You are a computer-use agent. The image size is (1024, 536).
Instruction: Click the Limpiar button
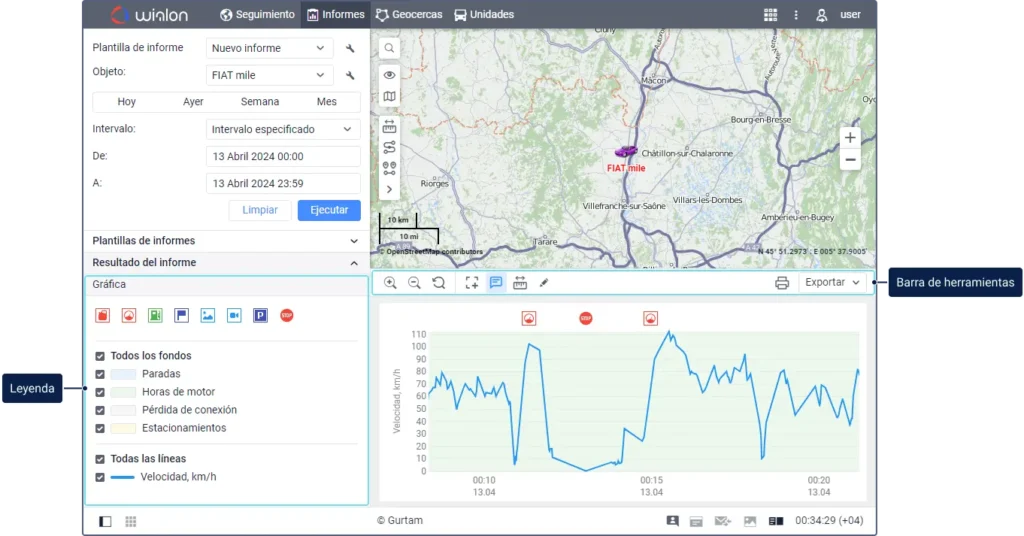260,210
